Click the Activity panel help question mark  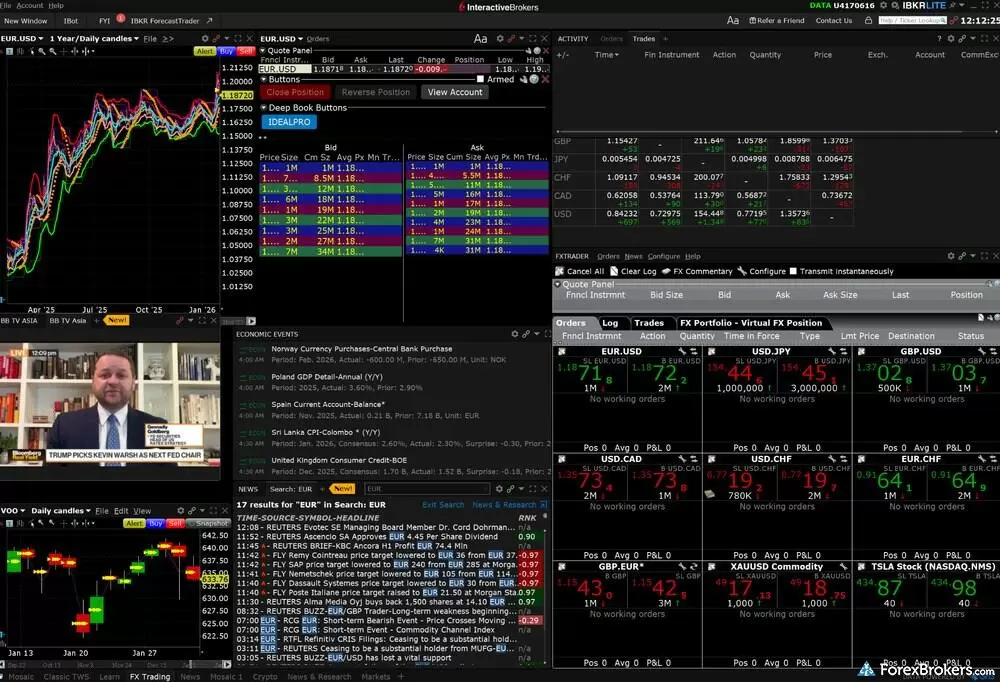(x=939, y=38)
